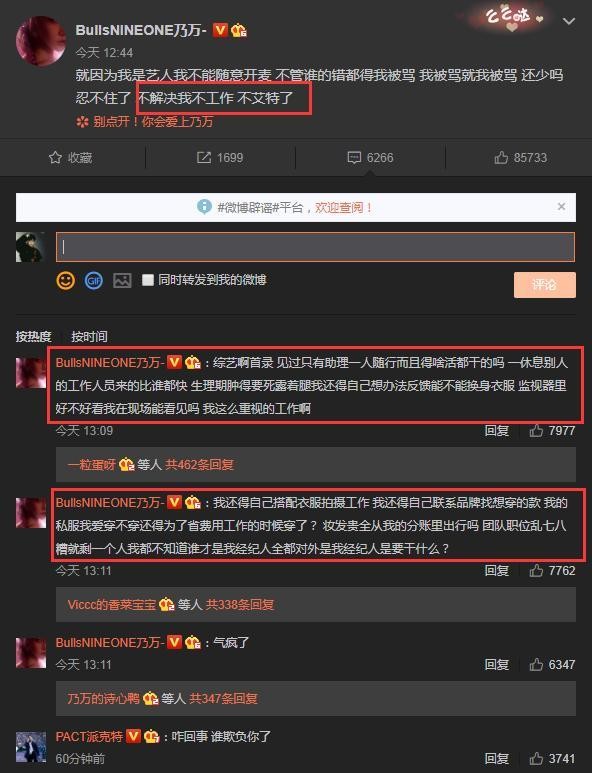Open the comments icon showing 6266
This screenshot has height=773, width=592.
354,158
